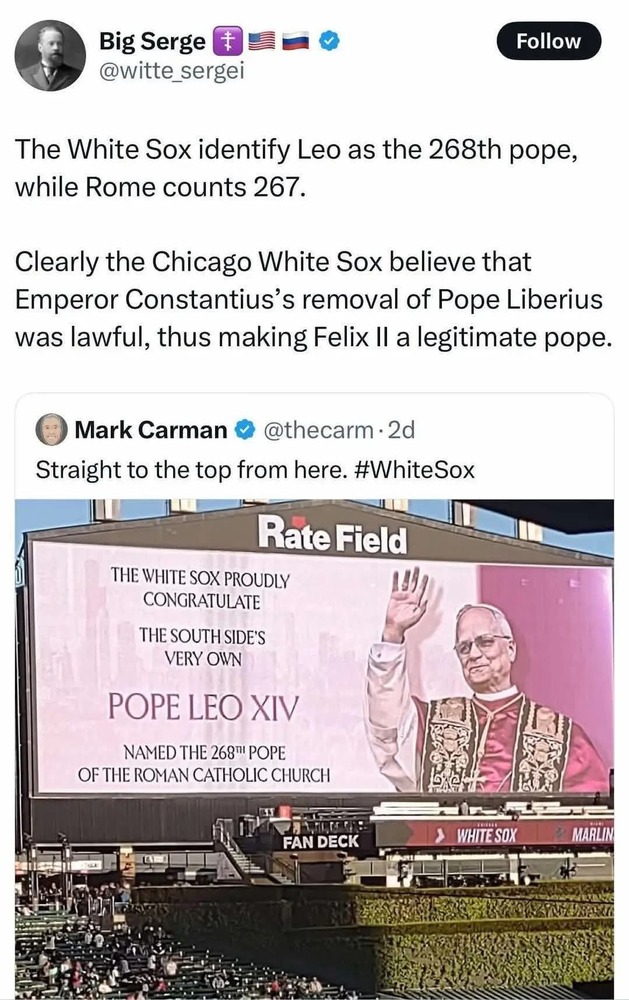Click Mark Carman's verified checkmark
Screen dimensions: 629x1000
pyautogui.click(x=245, y=430)
